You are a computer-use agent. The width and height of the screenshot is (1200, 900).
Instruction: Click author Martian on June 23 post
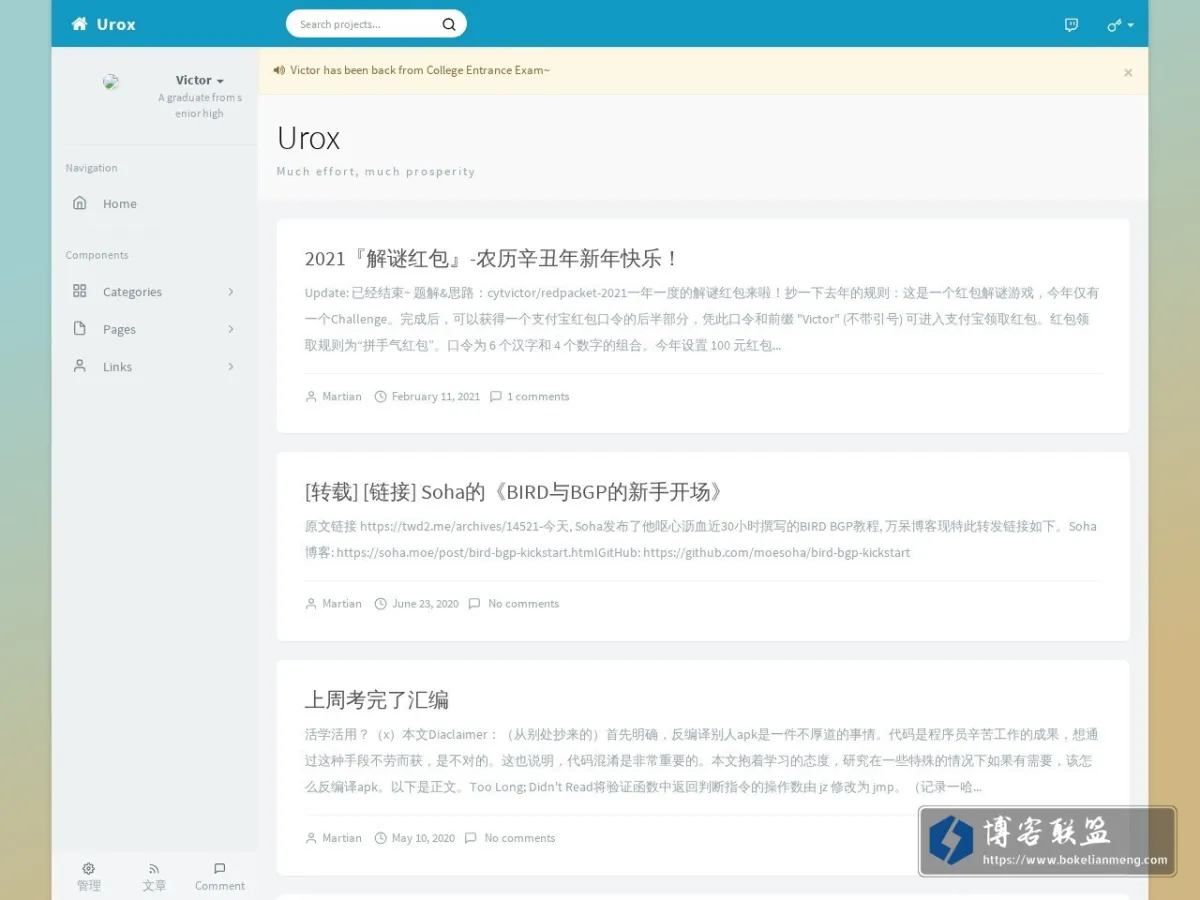pos(342,604)
